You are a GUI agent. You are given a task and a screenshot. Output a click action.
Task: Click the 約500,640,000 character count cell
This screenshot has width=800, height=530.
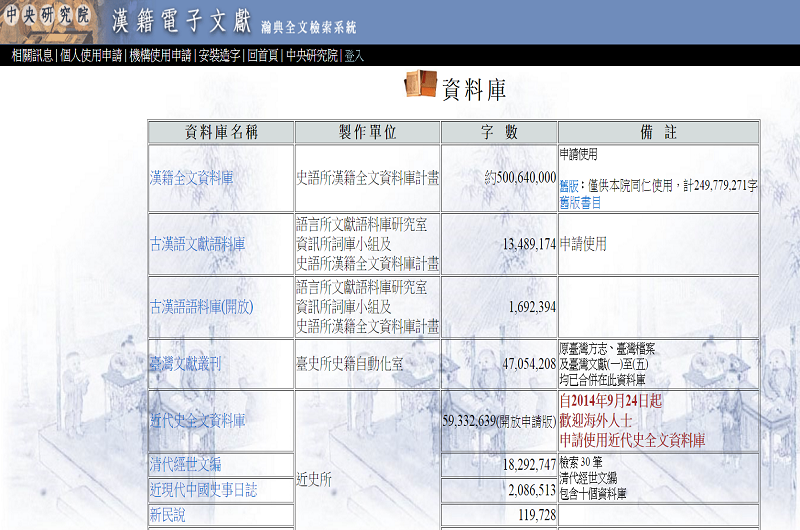[499, 178]
